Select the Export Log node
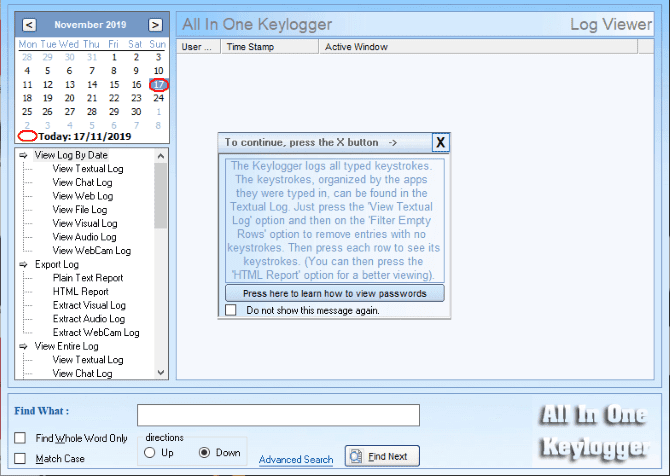The width and height of the screenshot is (670, 476). click(x=57, y=264)
